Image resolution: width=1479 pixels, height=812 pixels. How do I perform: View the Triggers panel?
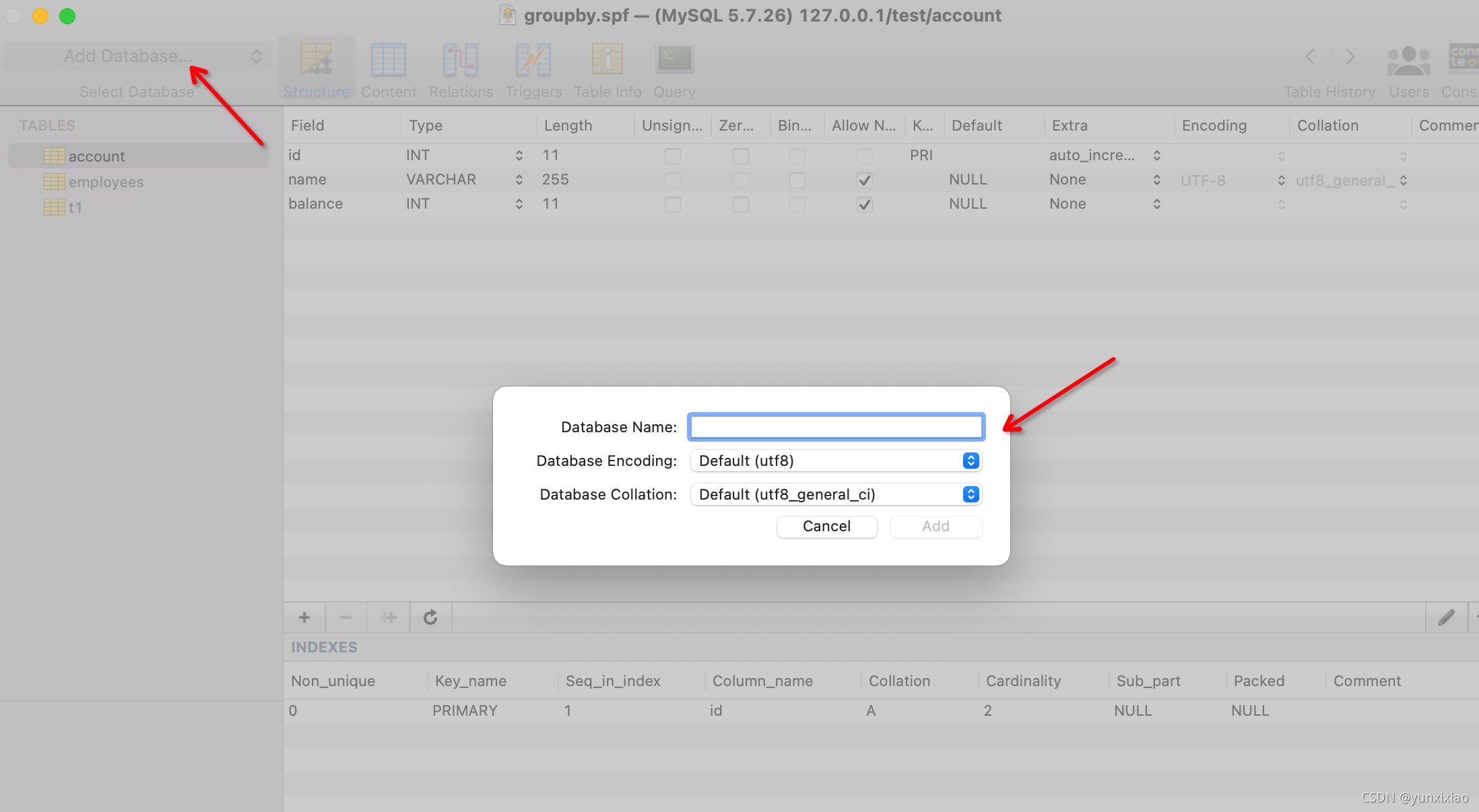pyautogui.click(x=533, y=67)
